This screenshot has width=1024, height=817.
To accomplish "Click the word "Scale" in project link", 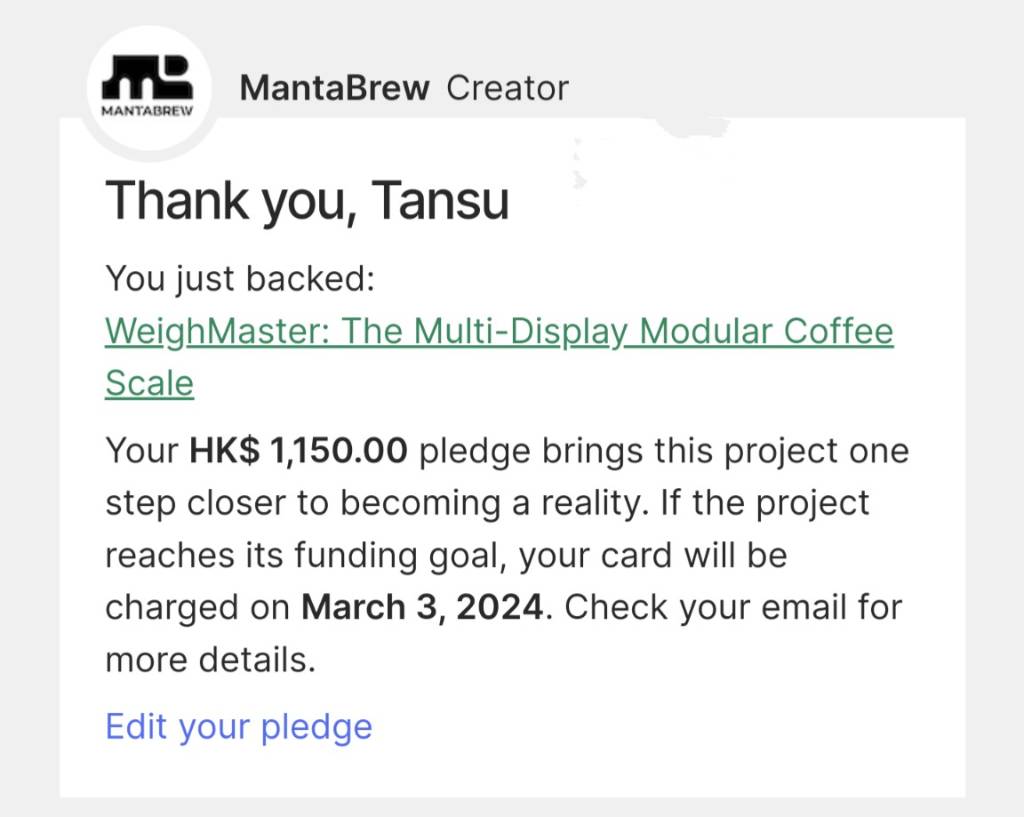I will click(149, 383).
